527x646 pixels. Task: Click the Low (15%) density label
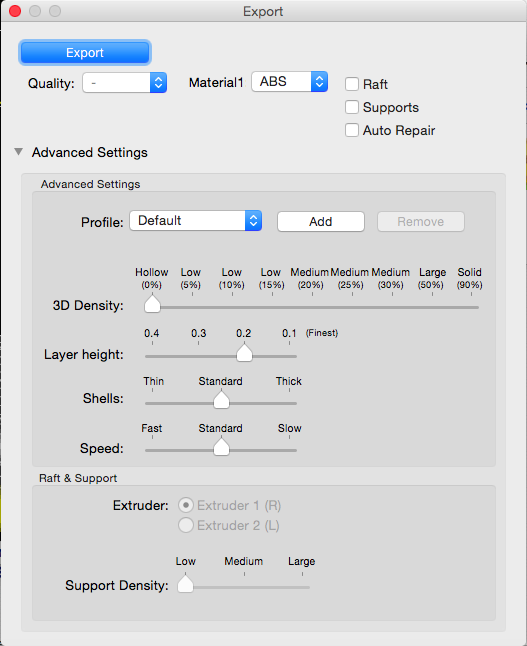271,279
